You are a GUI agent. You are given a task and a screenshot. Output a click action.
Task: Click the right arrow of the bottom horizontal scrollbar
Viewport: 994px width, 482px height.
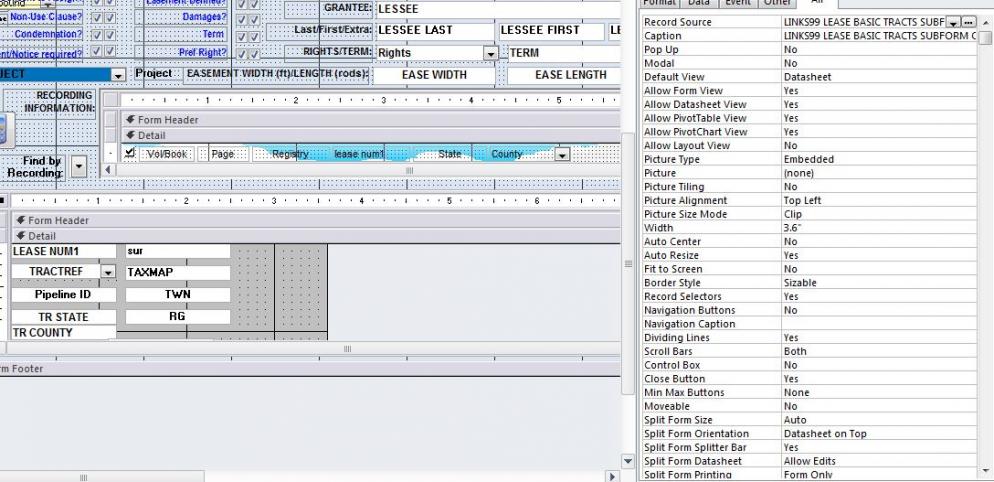pyautogui.click(x=612, y=476)
